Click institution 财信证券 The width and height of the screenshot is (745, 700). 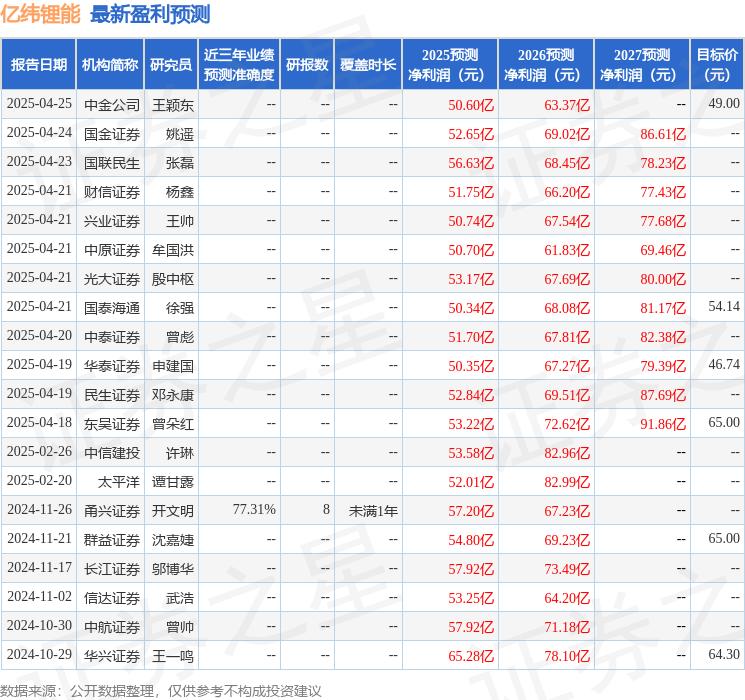[x=112, y=192]
